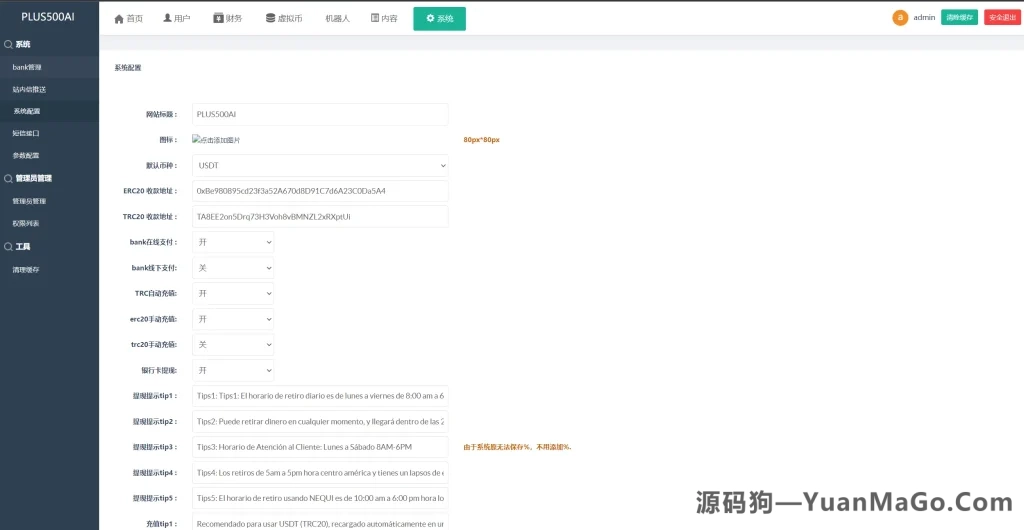Open the 财务 finance tab icon

coord(228,19)
